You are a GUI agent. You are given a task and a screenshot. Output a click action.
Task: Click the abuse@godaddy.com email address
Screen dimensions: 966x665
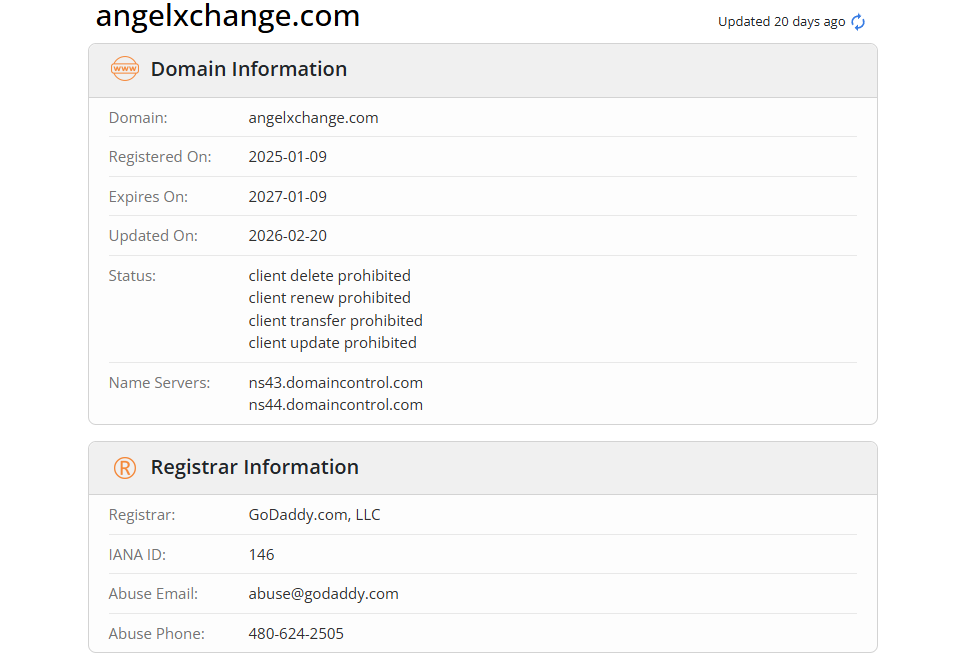pos(323,594)
